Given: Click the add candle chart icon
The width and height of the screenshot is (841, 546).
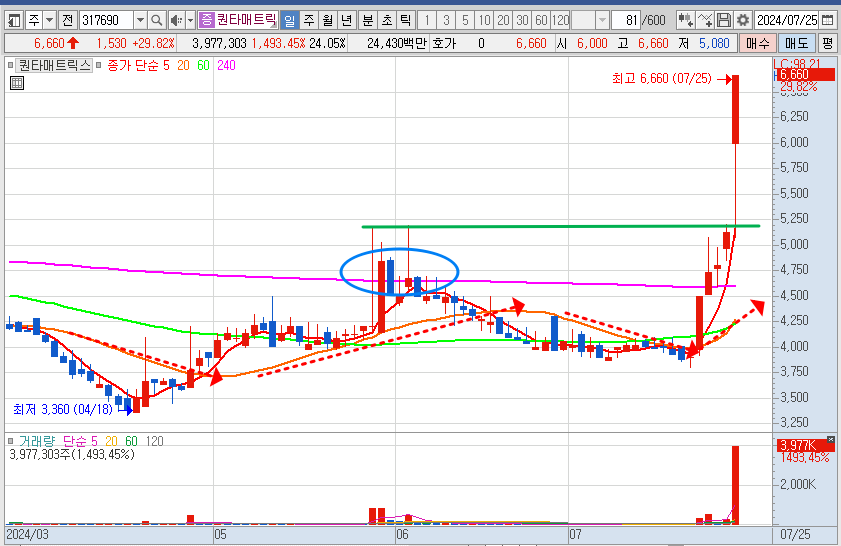Looking at the screenshot, I should [x=685, y=20].
